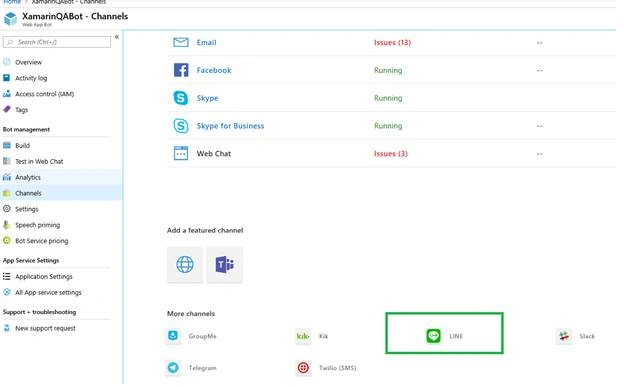Collapse the sidebar with the double chevron
Image resolution: width=624 pixels, height=387 pixels.
click(x=117, y=37)
